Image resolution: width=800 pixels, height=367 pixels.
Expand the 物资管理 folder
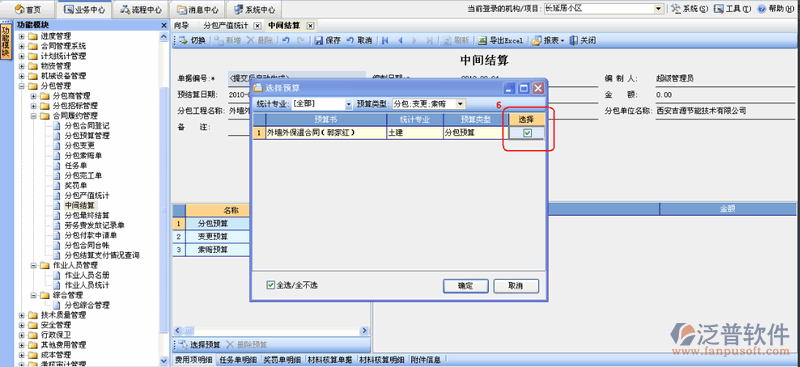[x=21, y=66]
